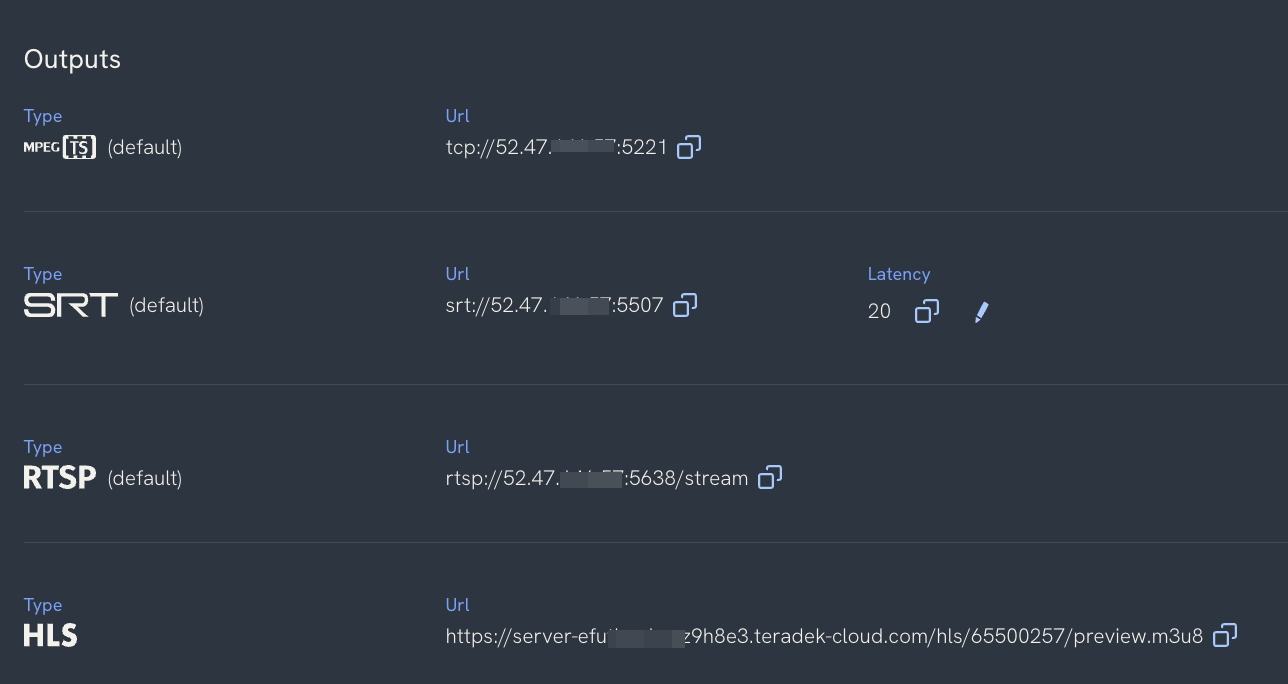Copy the HLS preview URL
Screen dimensions: 1288x684
(1225, 635)
